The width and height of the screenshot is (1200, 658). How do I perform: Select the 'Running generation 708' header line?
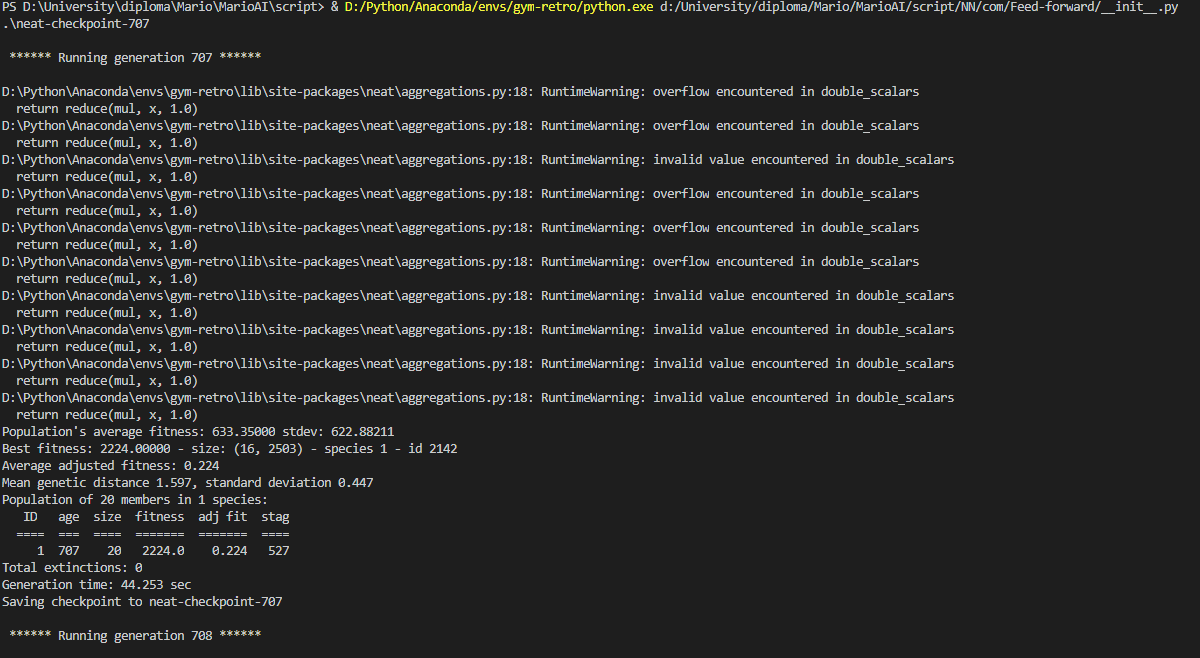pos(135,636)
